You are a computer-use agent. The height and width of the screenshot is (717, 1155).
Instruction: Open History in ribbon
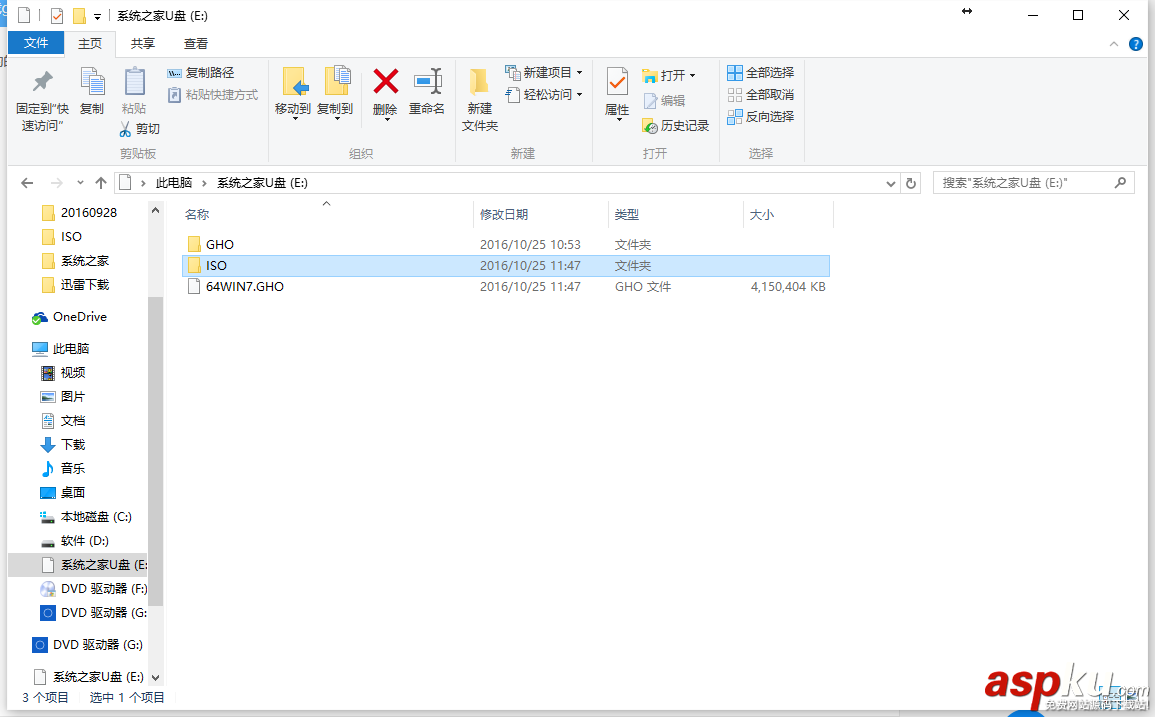[675, 126]
